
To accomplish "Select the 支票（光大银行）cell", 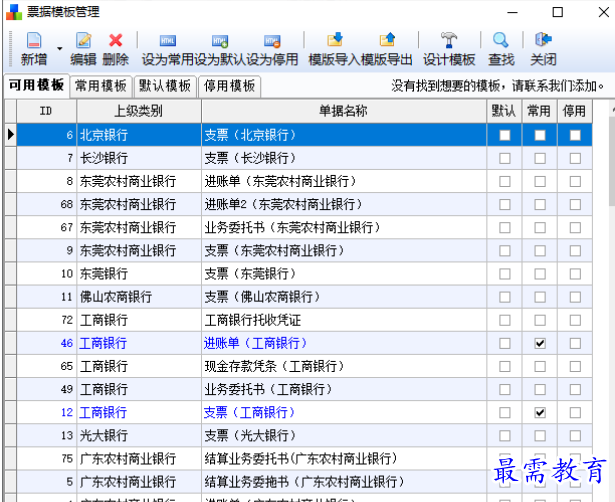I will click(x=344, y=436).
